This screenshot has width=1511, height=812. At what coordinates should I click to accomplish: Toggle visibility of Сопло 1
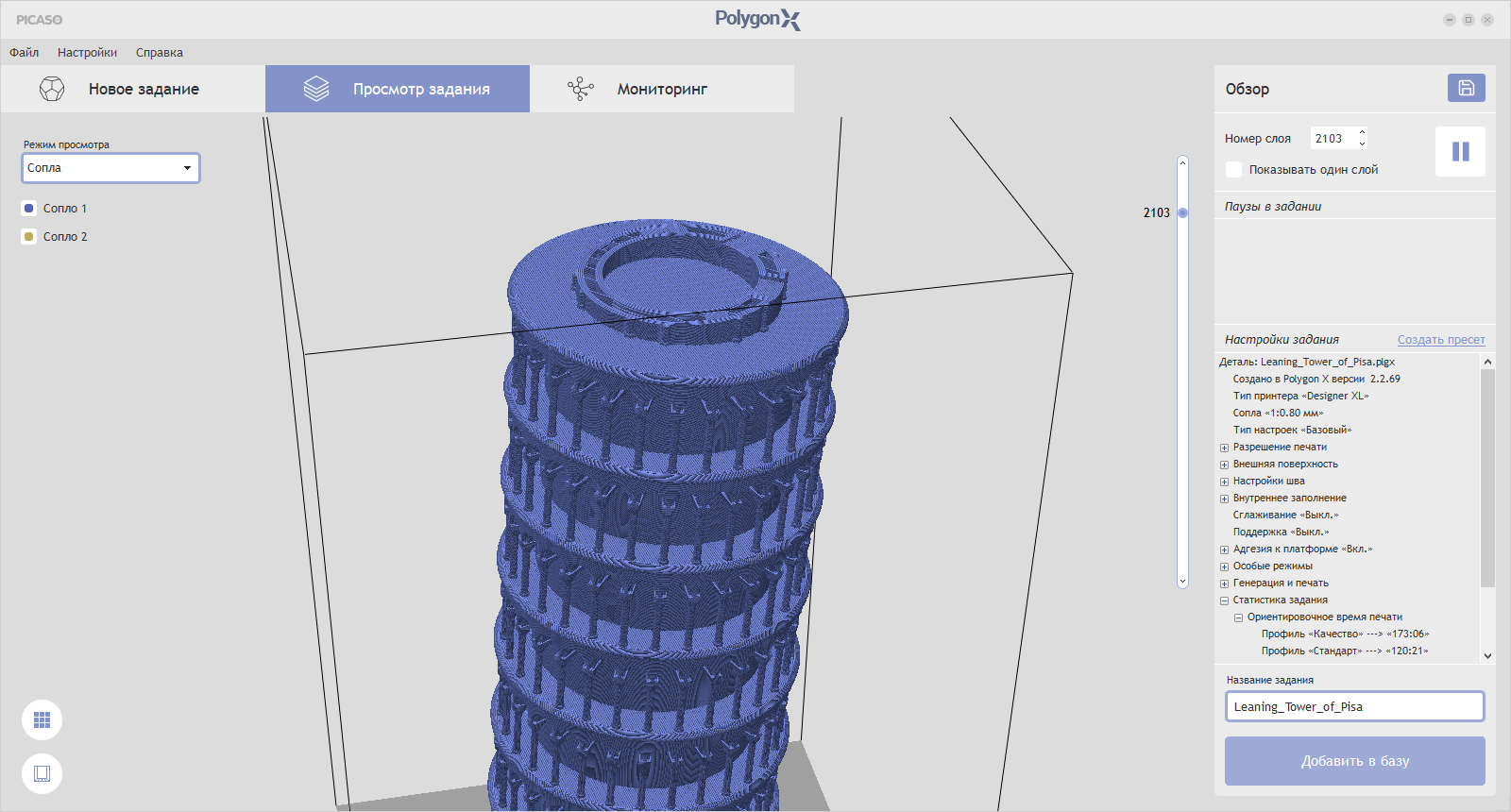[x=29, y=209]
